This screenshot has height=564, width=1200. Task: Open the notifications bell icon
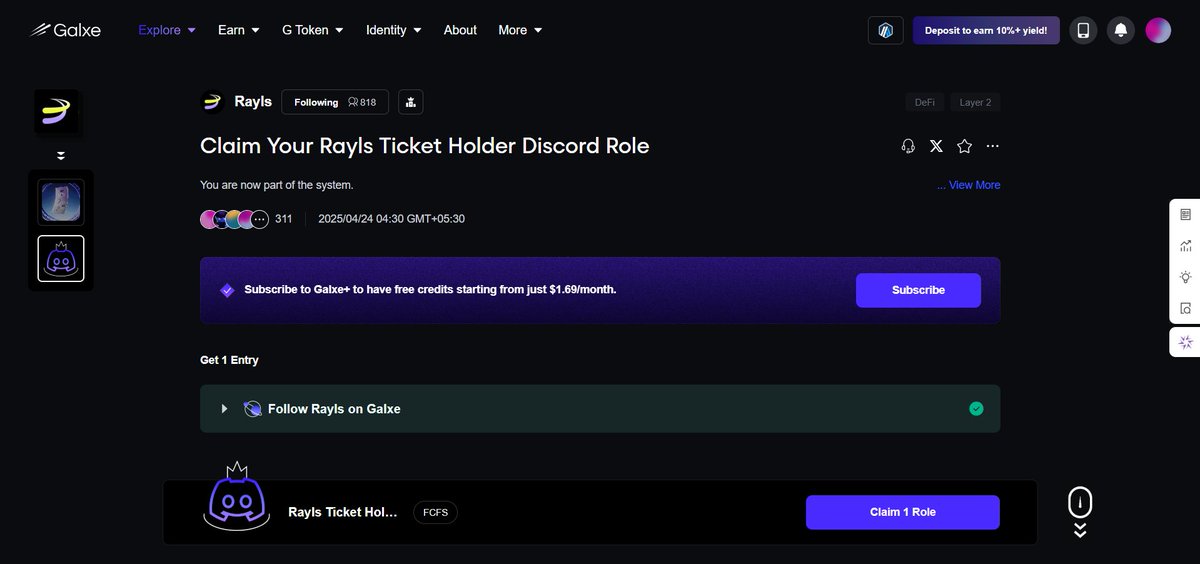pos(1121,30)
